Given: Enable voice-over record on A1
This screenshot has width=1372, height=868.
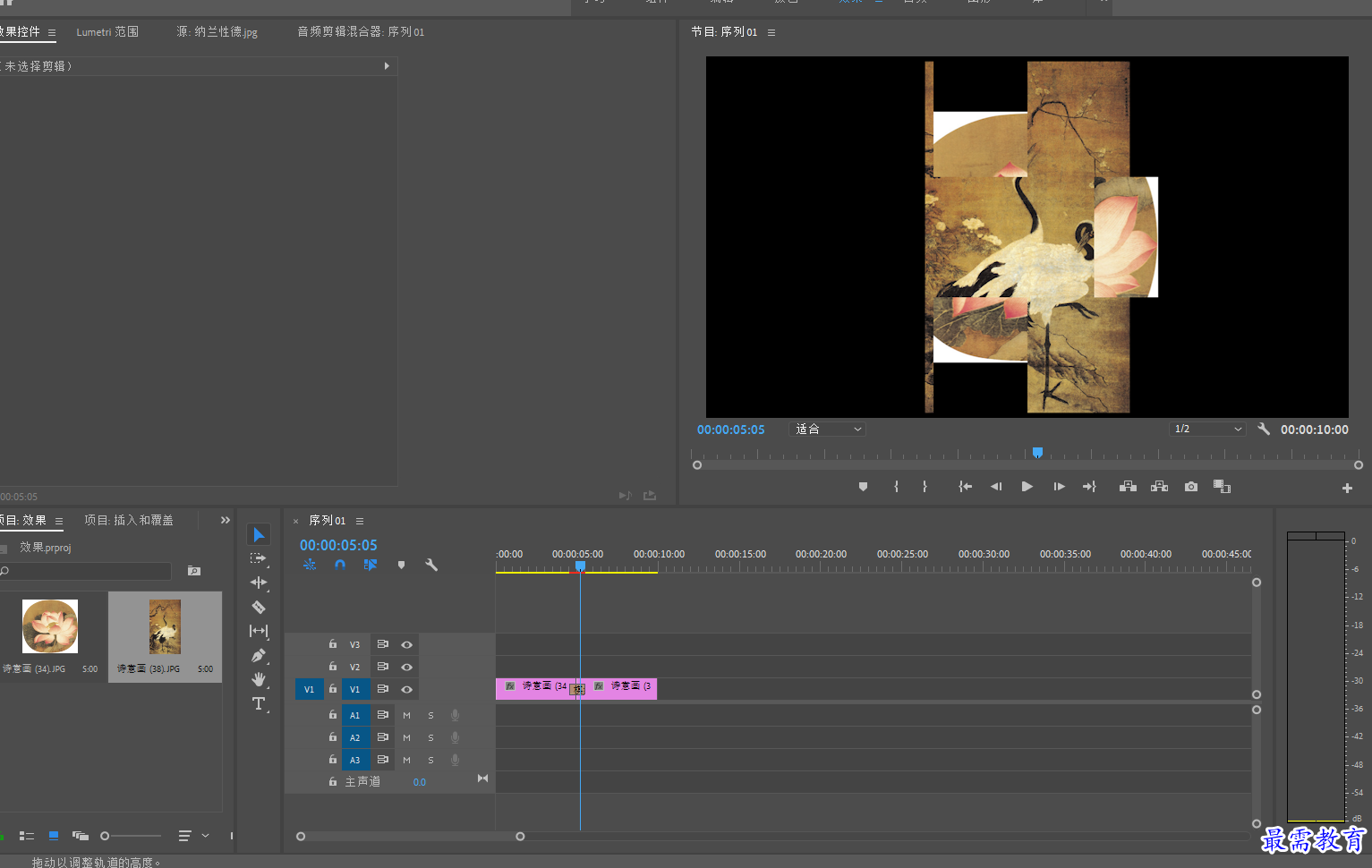Looking at the screenshot, I should (x=455, y=715).
